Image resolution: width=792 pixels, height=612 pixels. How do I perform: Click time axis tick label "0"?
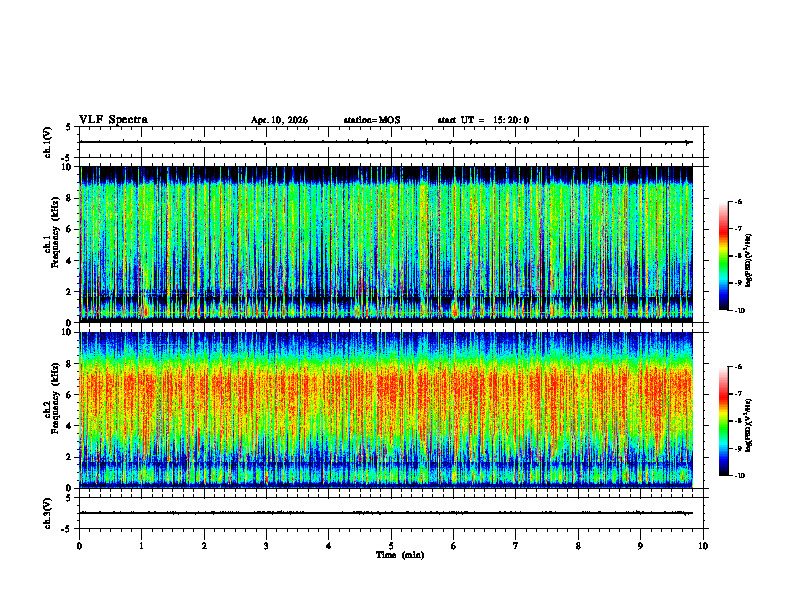(x=79, y=546)
